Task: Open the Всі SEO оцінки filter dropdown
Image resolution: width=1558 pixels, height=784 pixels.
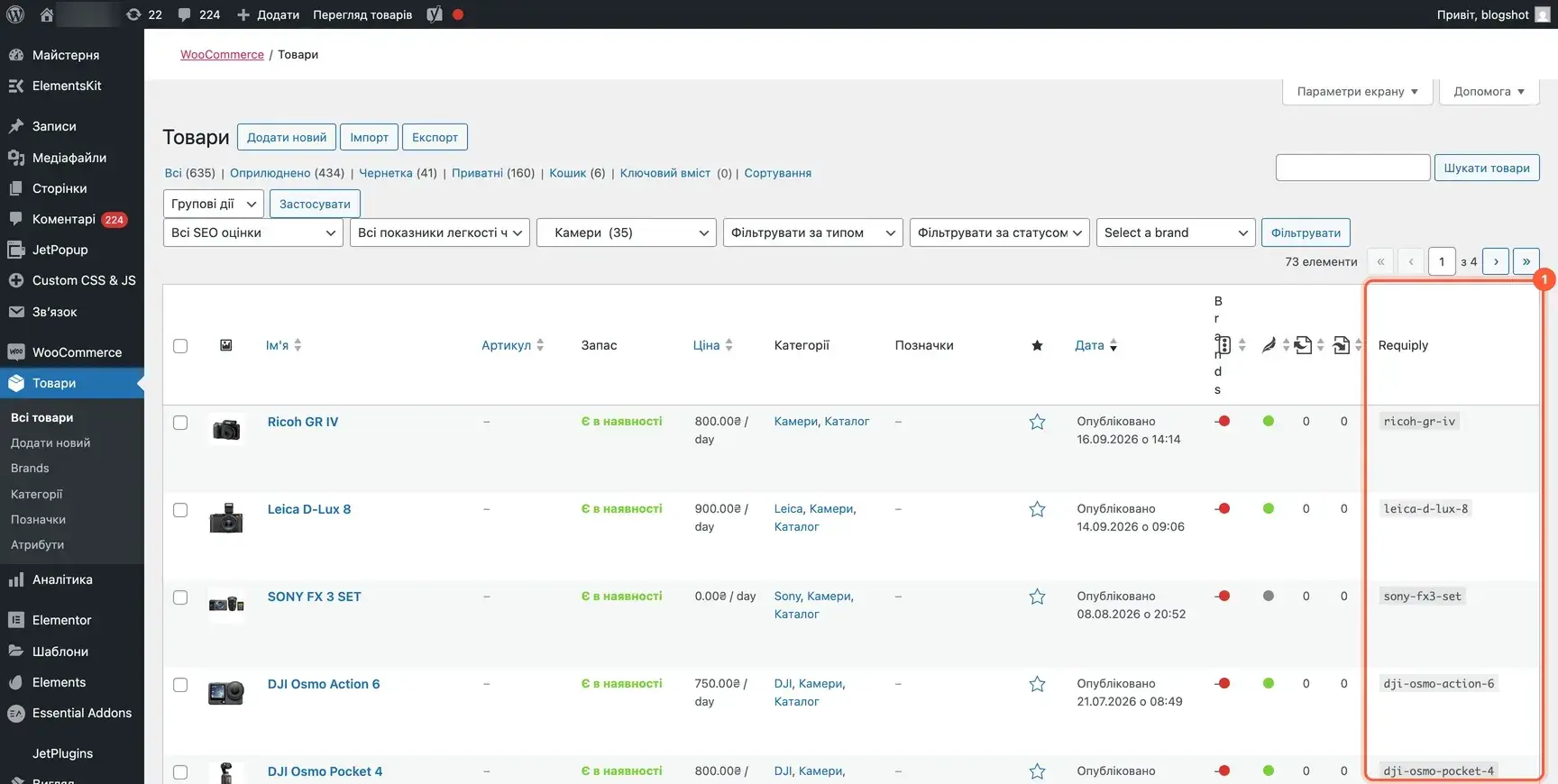Action: (x=253, y=232)
